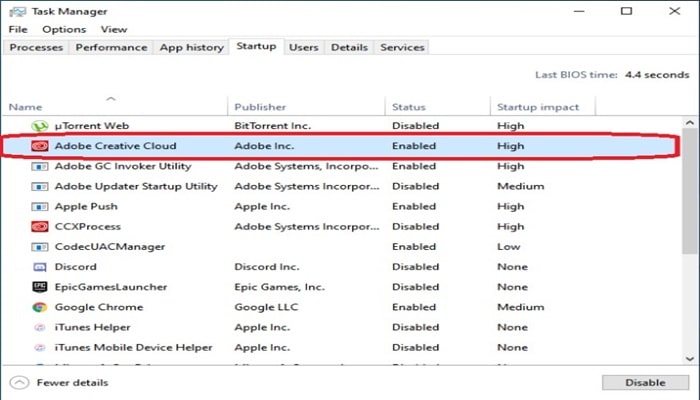Sort entries by Status column
Screen dimensions: 700x400
(x=408, y=107)
